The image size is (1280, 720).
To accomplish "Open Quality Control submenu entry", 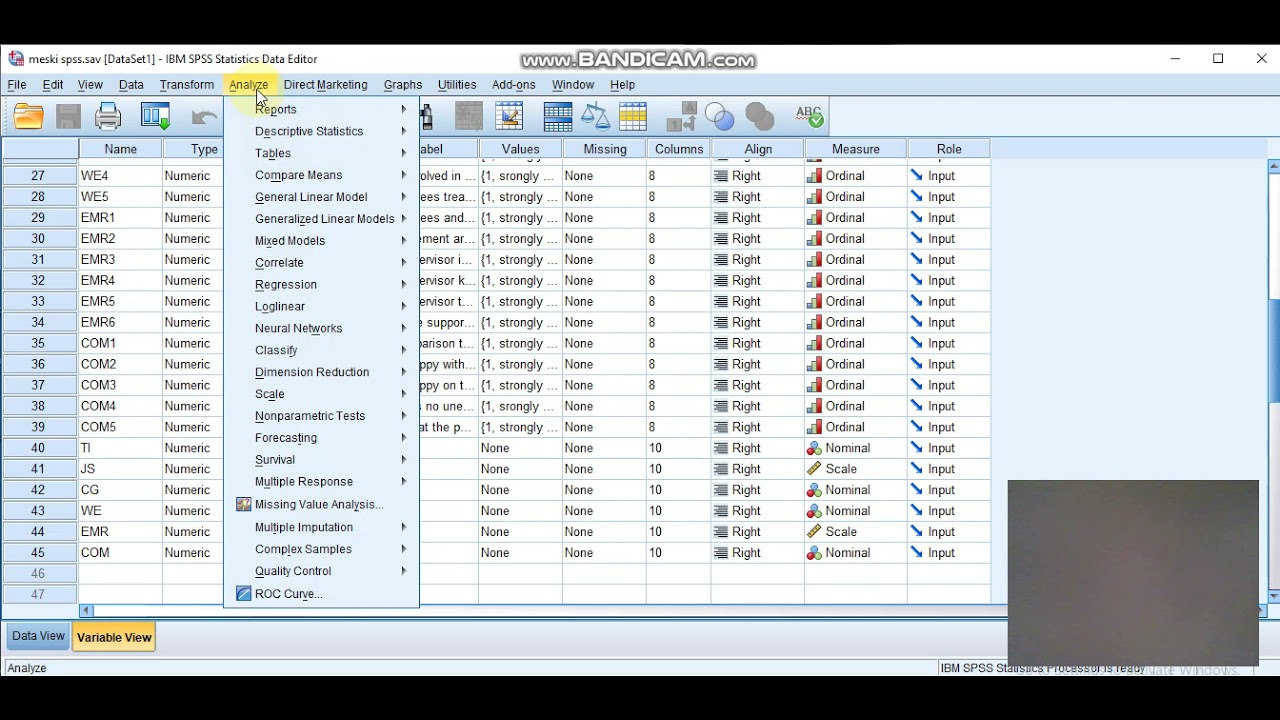I will (x=321, y=571).
